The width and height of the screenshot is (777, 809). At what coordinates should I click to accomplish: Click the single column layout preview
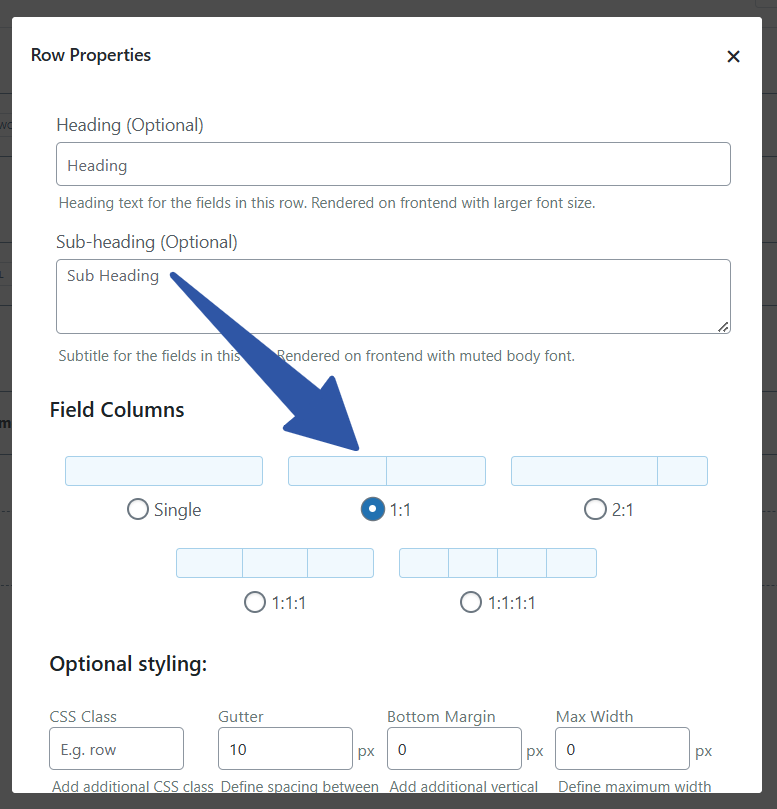point(164,471)
